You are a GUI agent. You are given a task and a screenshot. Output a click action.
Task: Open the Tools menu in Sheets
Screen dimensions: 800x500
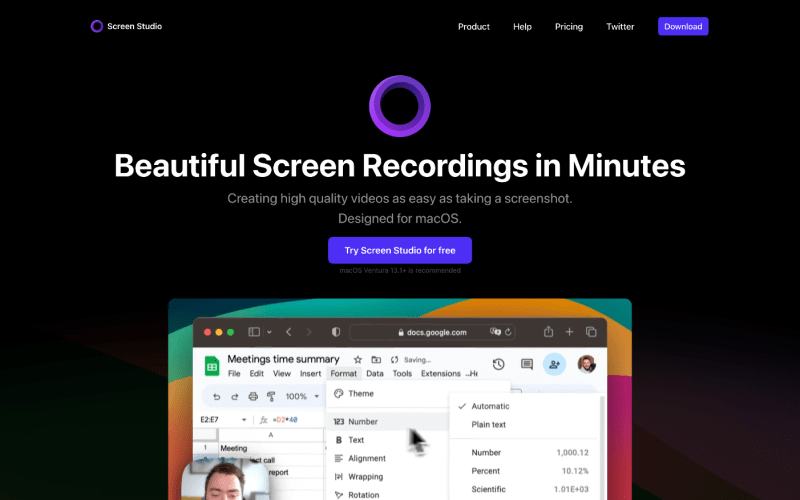coord(402,373)
